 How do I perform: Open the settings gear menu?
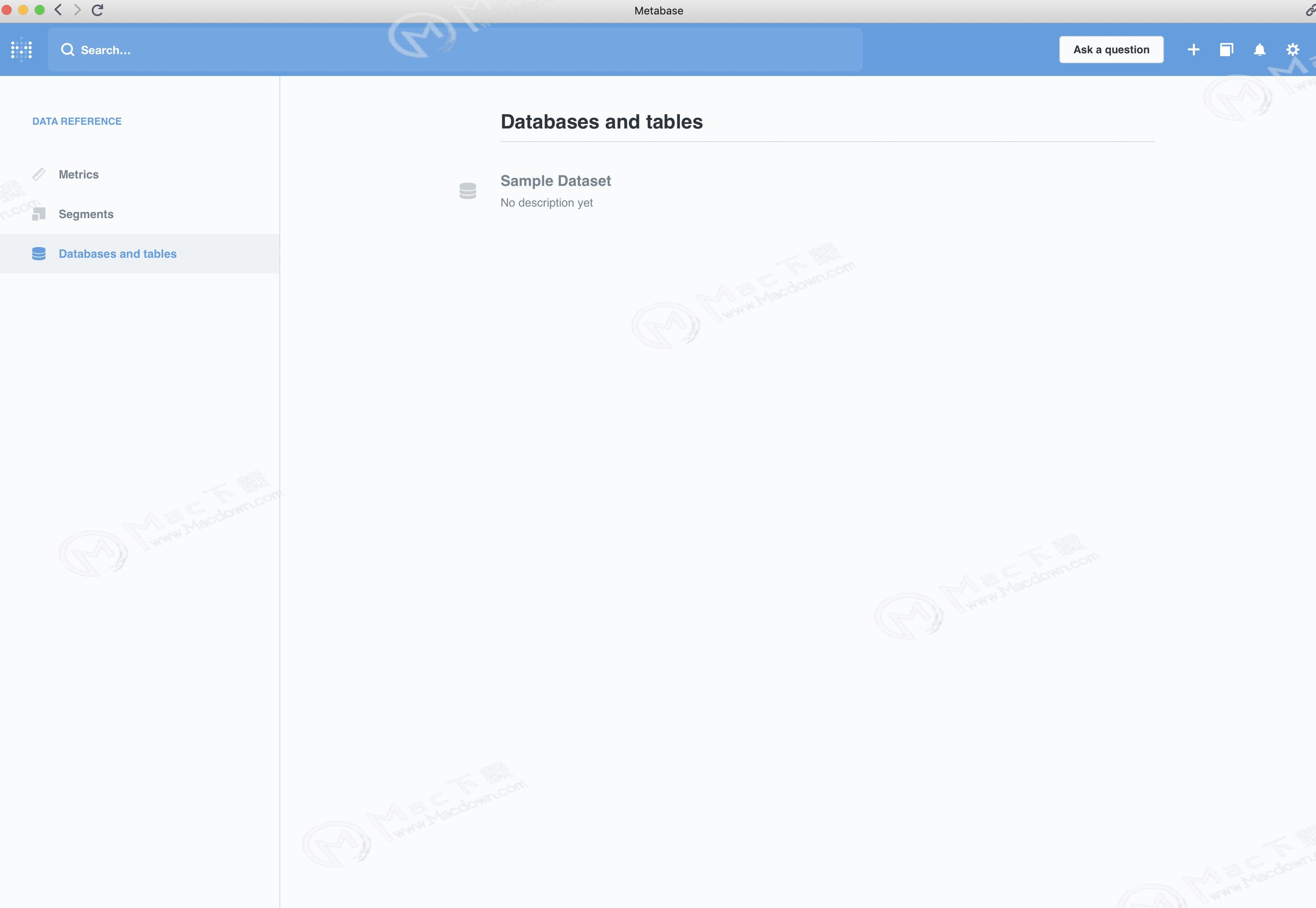1293,50
